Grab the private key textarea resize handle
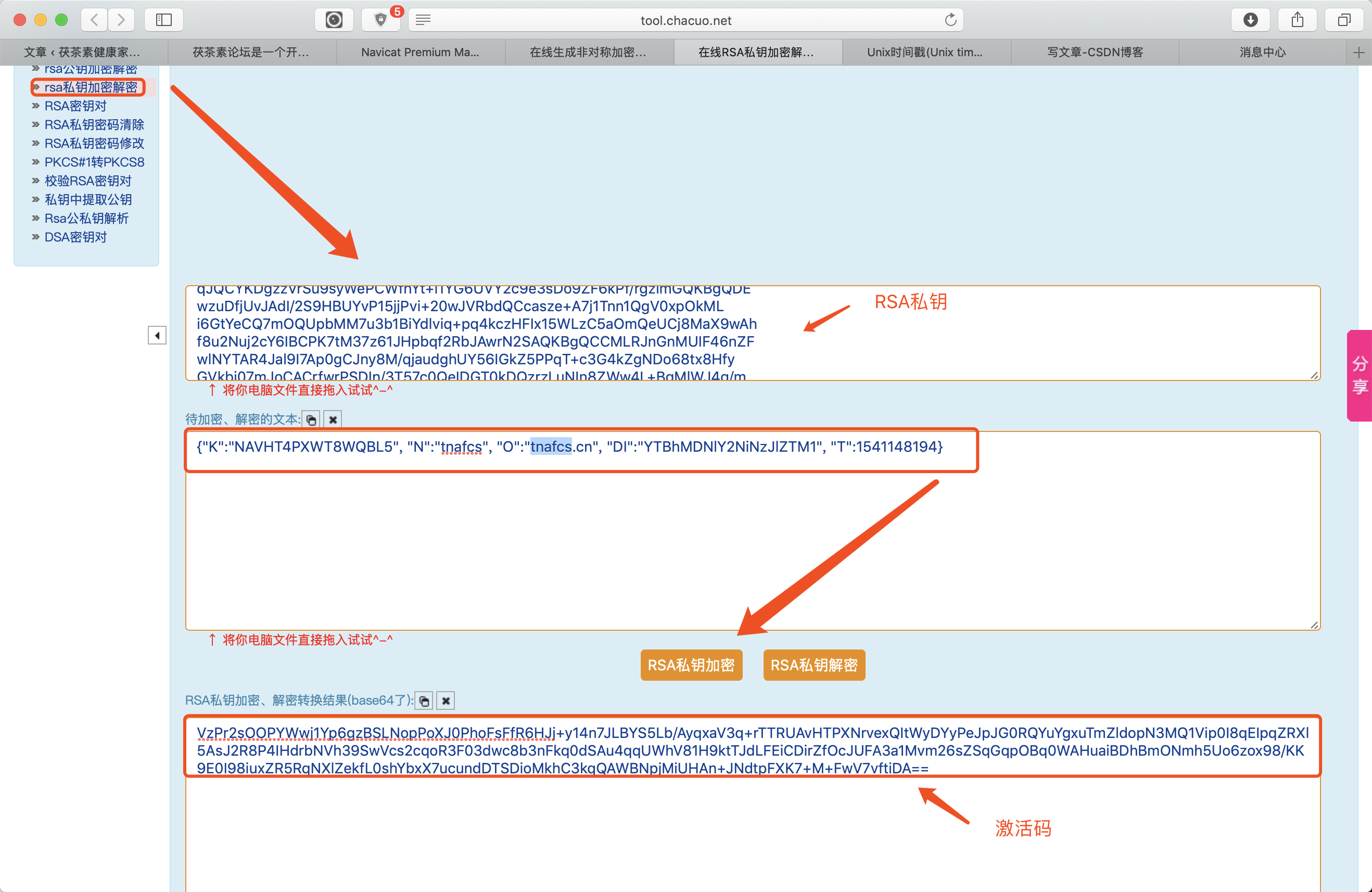Viewport: 1372px width, 892px height. click(x=1314, y=375)
